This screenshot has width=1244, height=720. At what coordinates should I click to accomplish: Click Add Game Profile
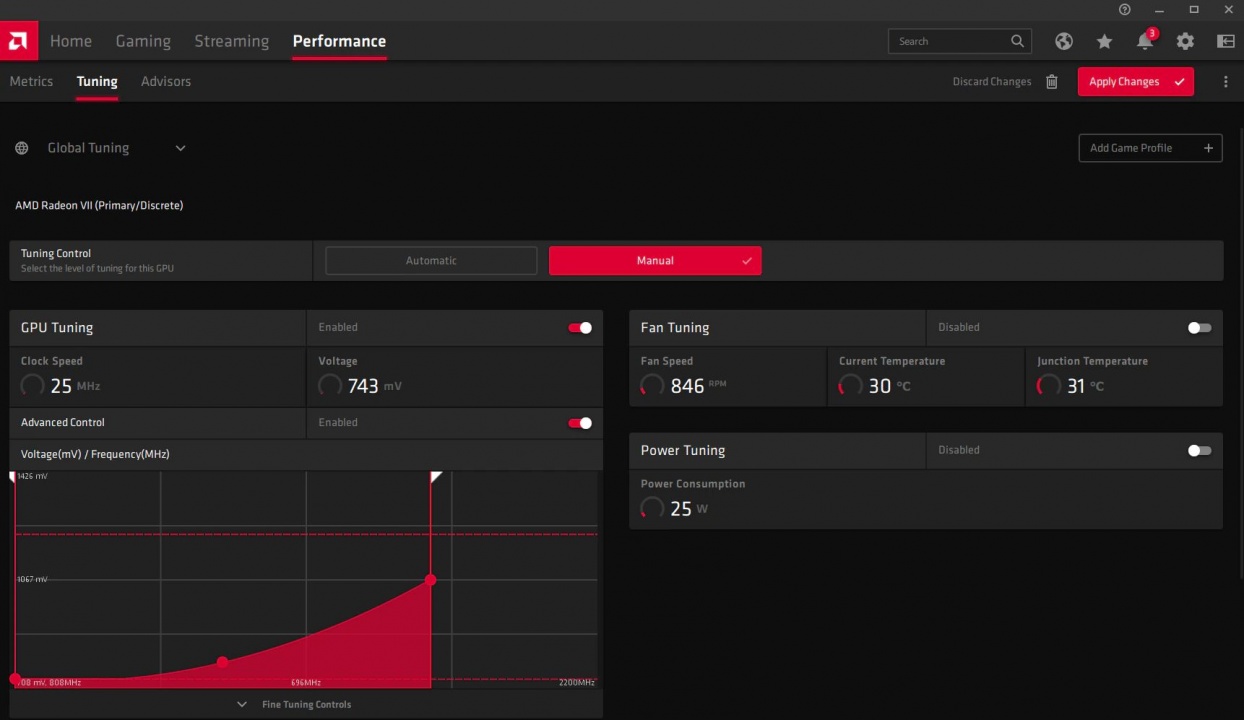point(1150,148)
